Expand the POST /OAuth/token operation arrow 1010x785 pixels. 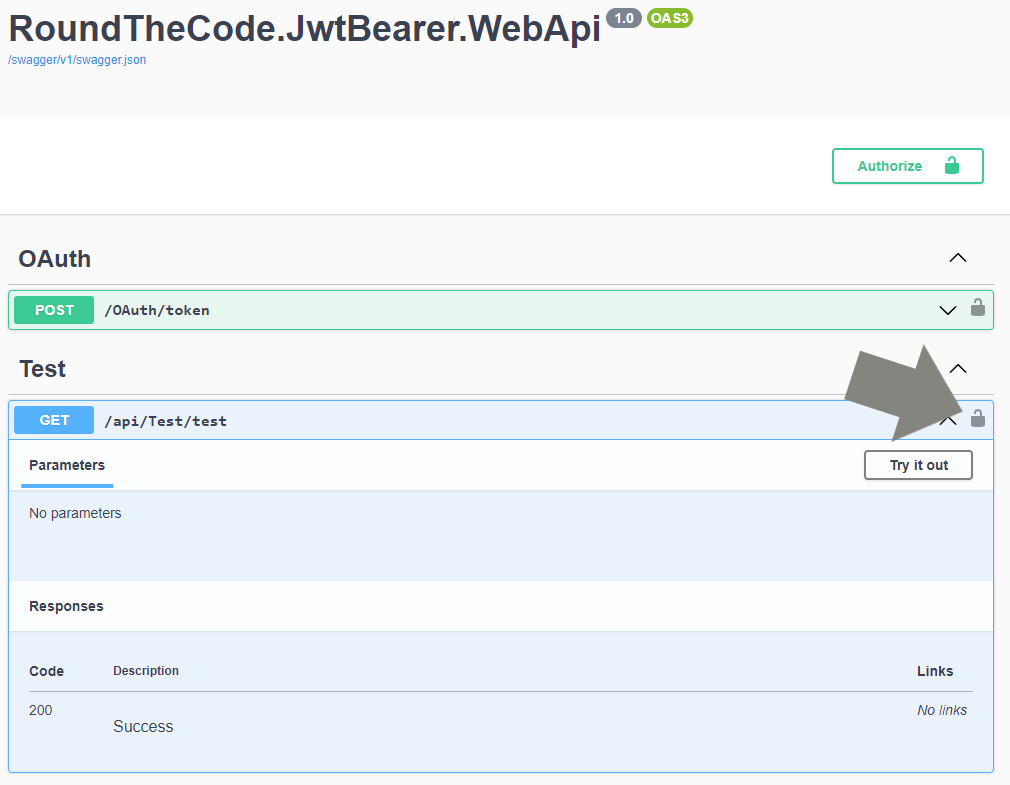click(x=948, y=310)
